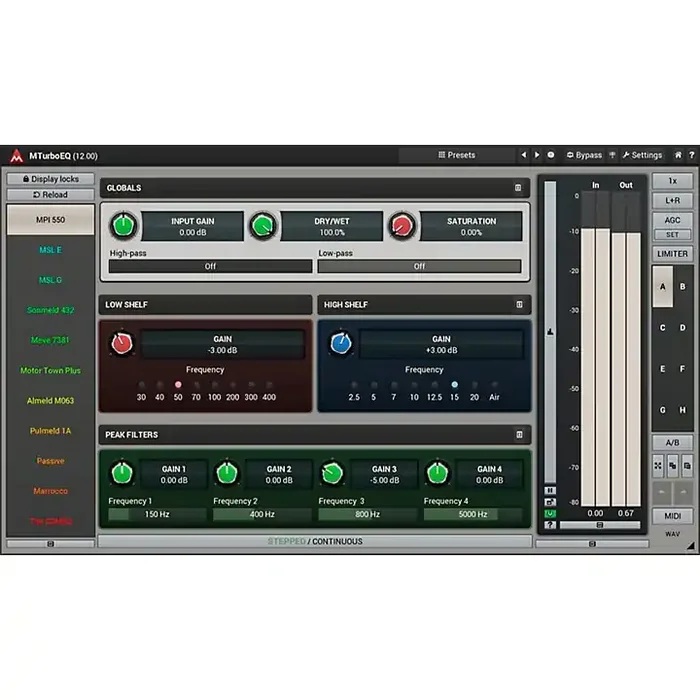Open Settings
This screenshot has width=700, height=700.
click(642, 155)
